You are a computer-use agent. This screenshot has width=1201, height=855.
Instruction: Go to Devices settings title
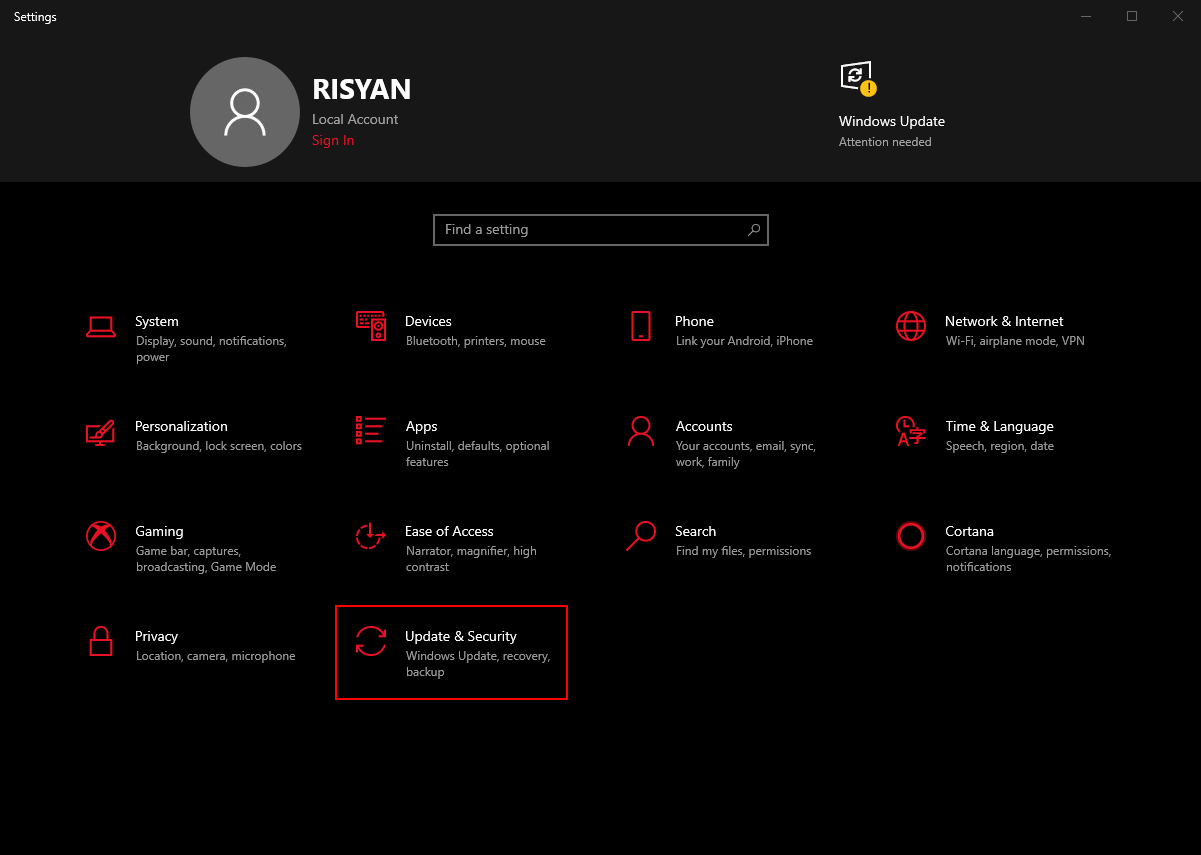[429, 321]
